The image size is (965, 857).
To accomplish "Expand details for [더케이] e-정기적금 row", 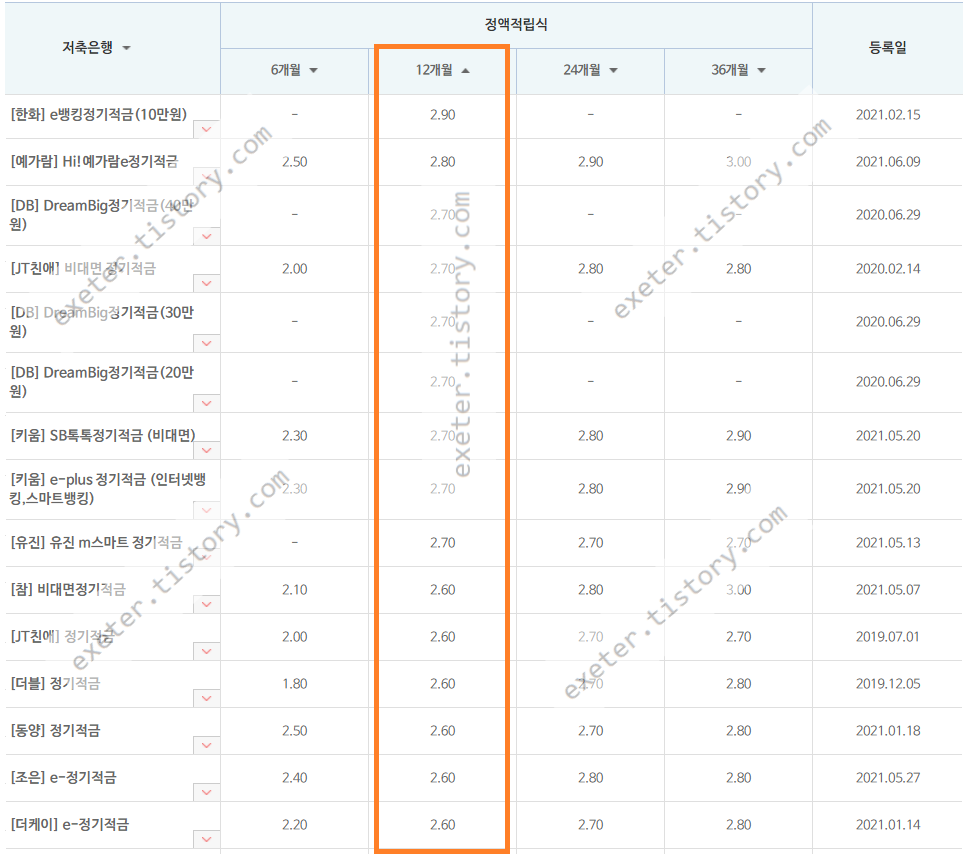I will [206, 839].
